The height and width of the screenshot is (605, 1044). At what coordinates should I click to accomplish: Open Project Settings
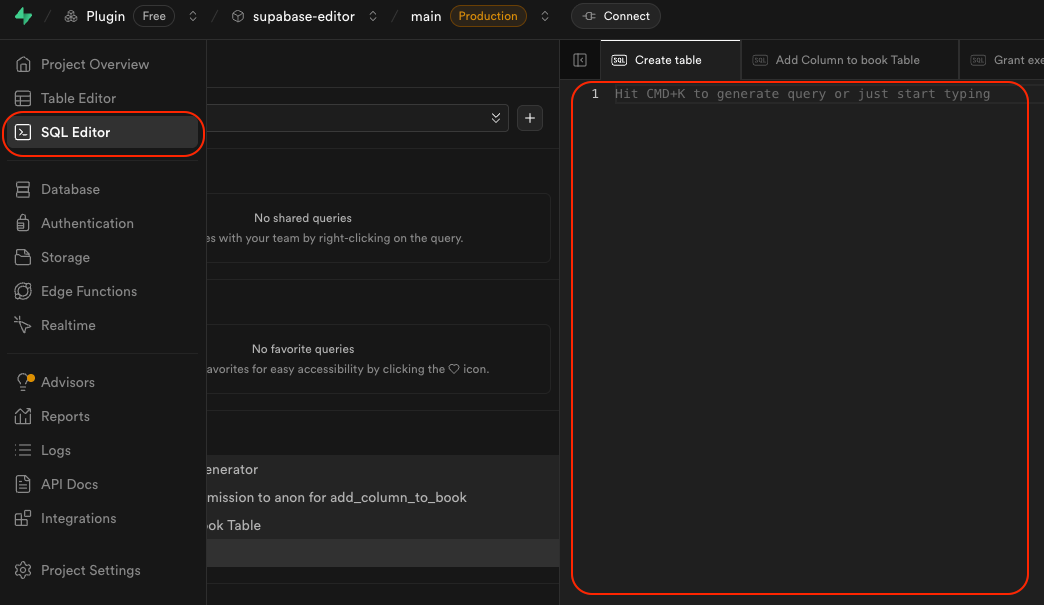90,570
